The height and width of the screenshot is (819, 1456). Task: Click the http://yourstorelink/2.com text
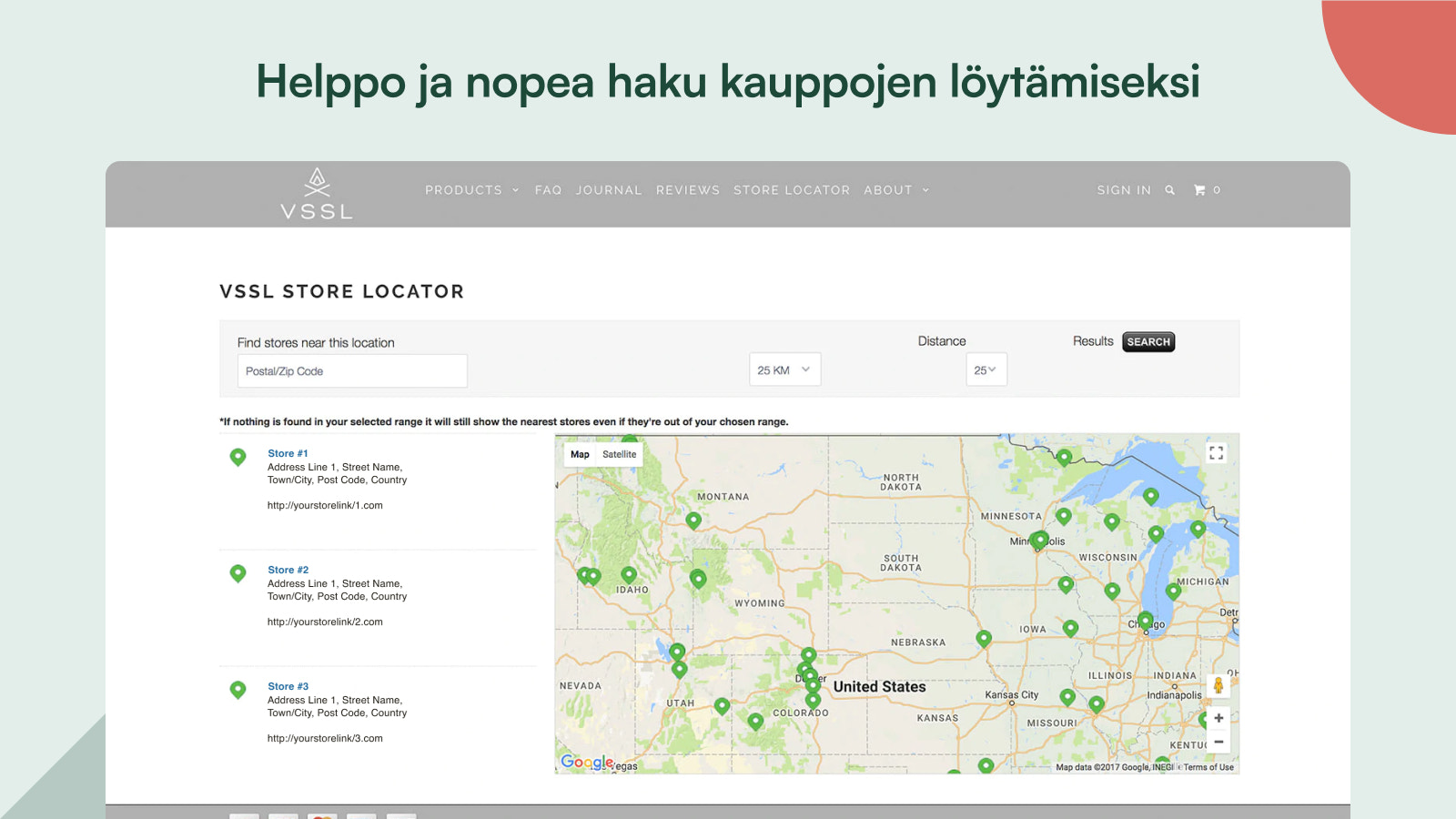point(325,622)
